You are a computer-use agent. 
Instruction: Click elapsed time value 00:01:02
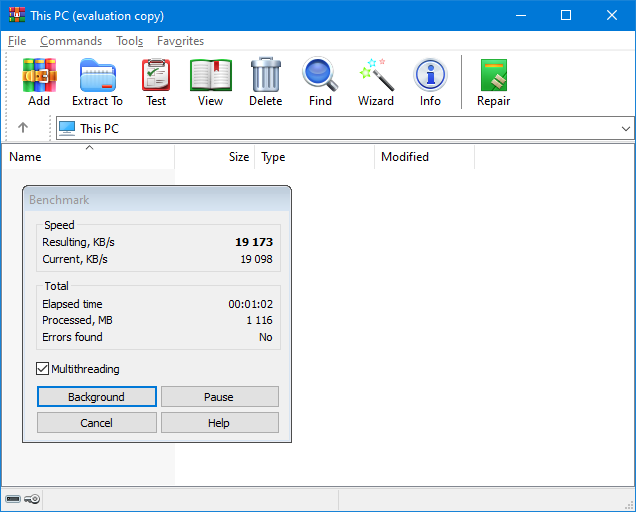tap(251, 304)
